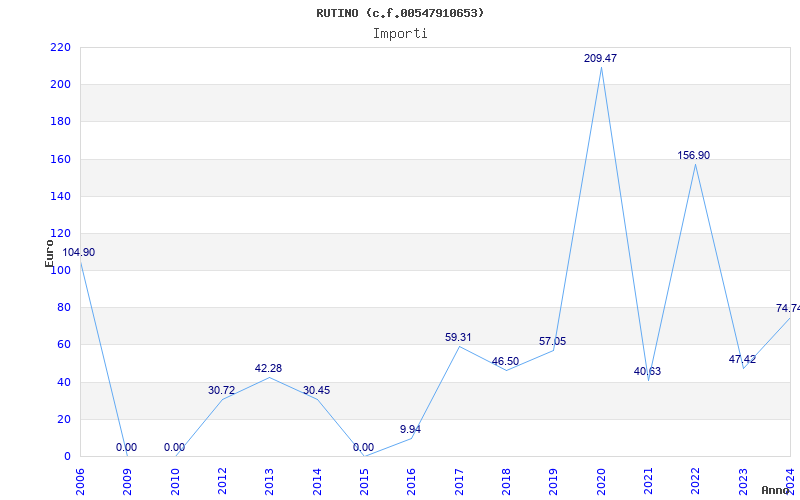Viewport: 800px width, 500px height.
Task: Click the 0.00 label above 2010
Action: tap(174, 447)
